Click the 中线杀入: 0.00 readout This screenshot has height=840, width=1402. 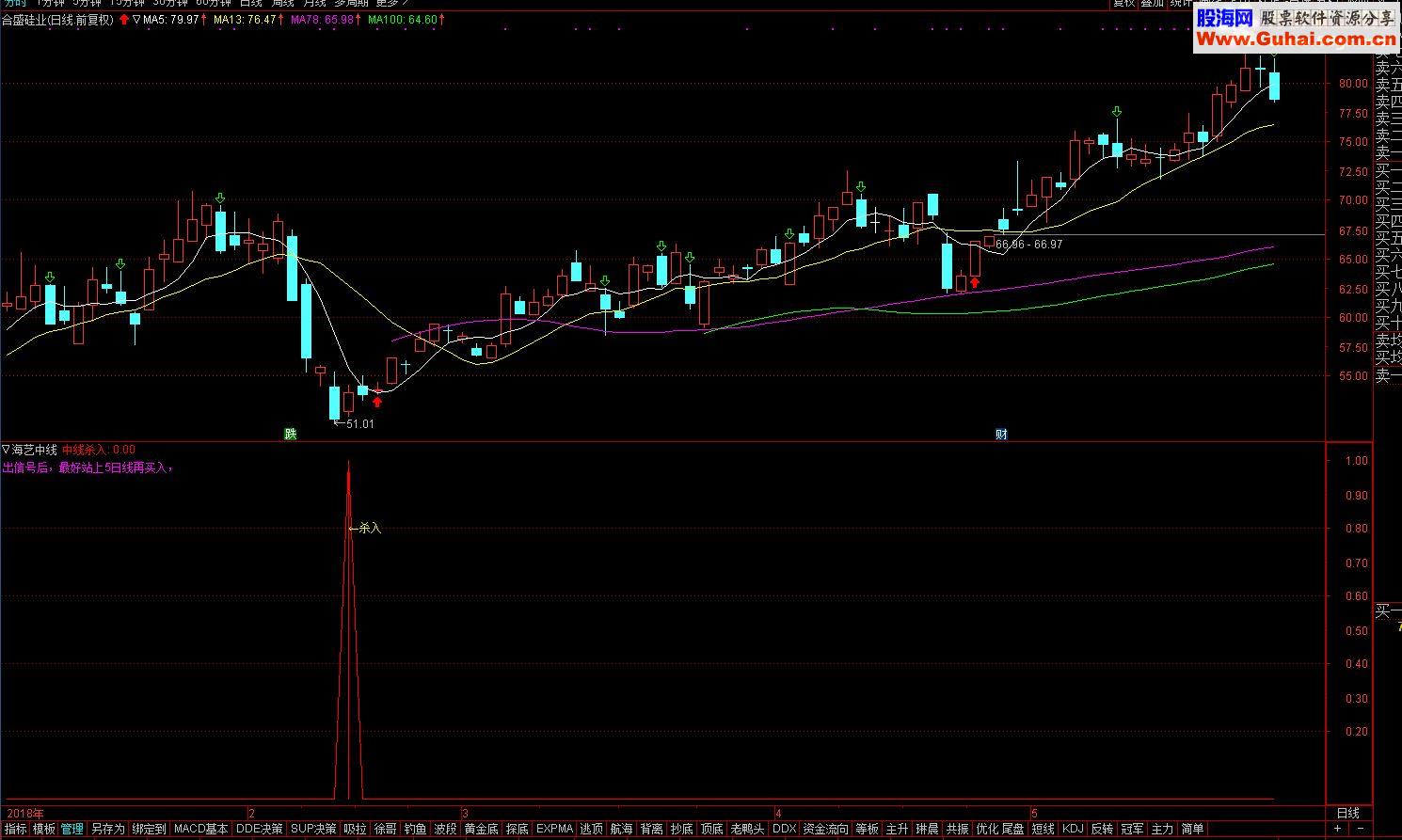(99, 450)
